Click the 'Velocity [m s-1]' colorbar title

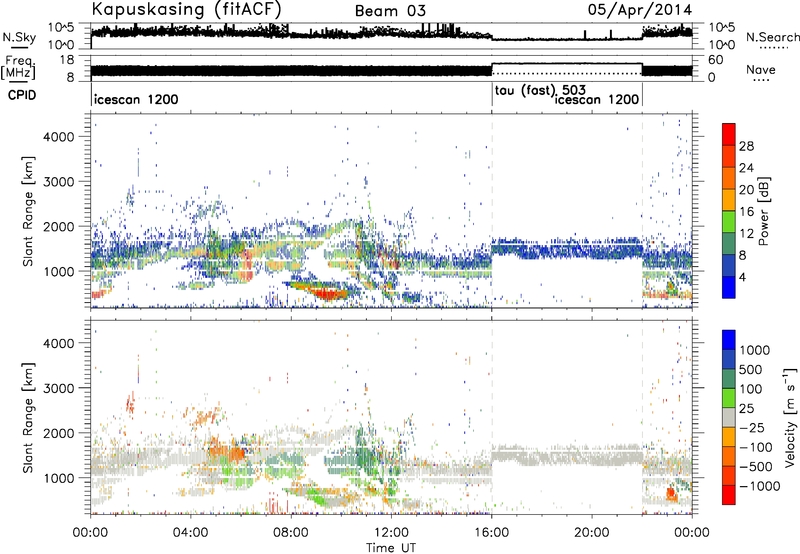790,417
